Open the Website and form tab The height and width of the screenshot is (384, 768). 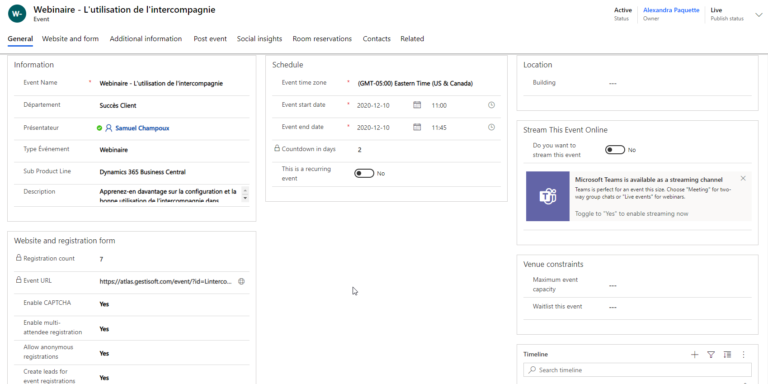(x=70, y=39)
